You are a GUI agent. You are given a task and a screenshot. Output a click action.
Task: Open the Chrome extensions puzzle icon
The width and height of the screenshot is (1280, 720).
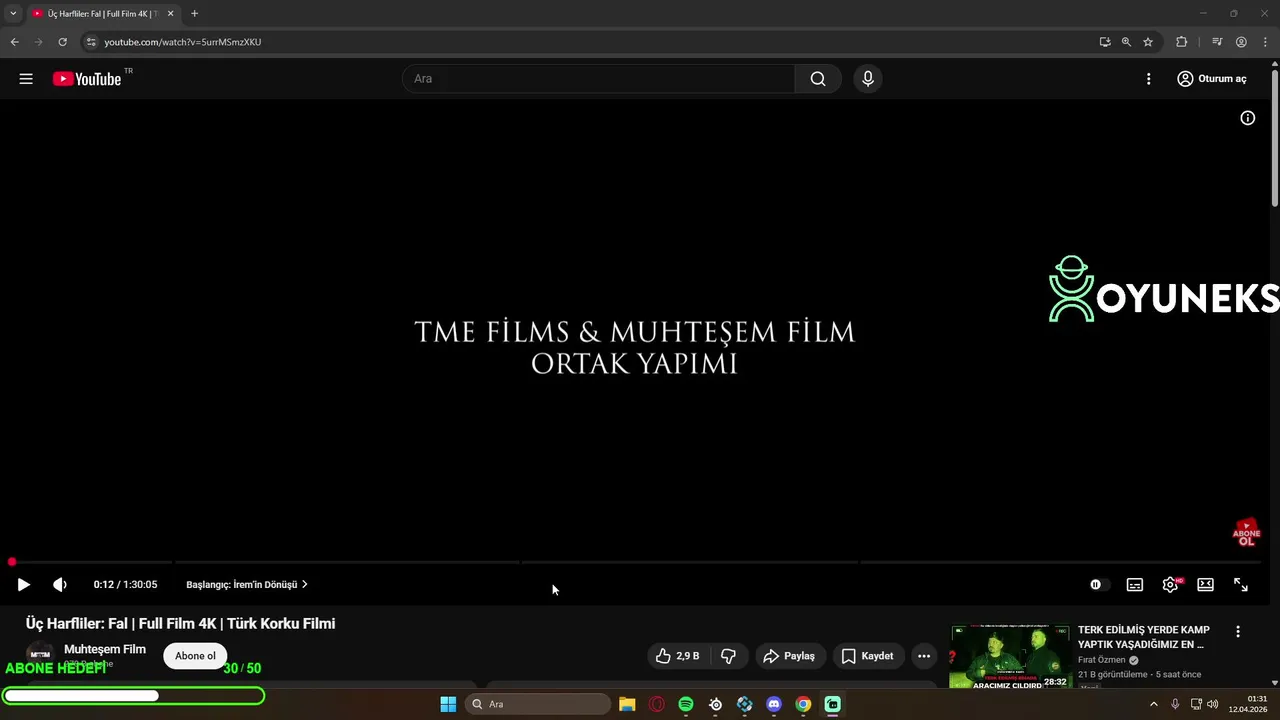point(1182,42)
